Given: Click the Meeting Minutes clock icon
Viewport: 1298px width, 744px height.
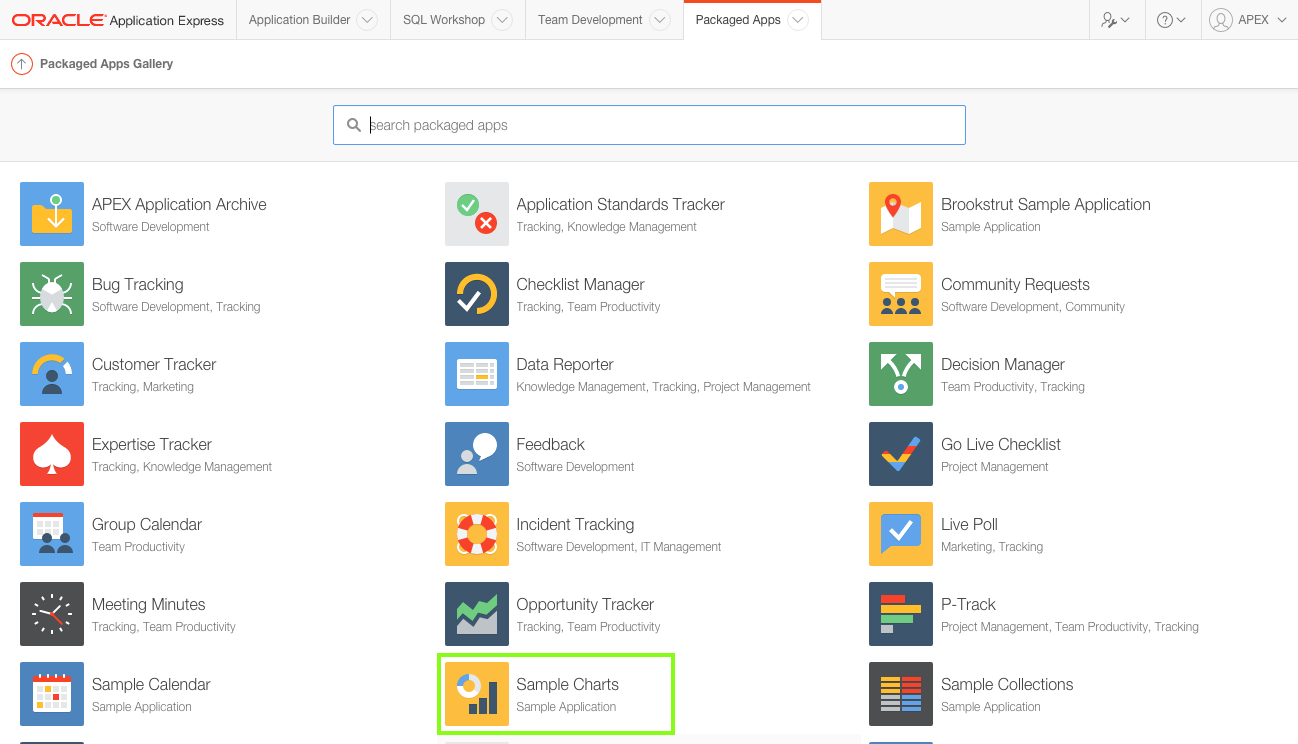Looking at the screenshot, I should coord(52,614).
